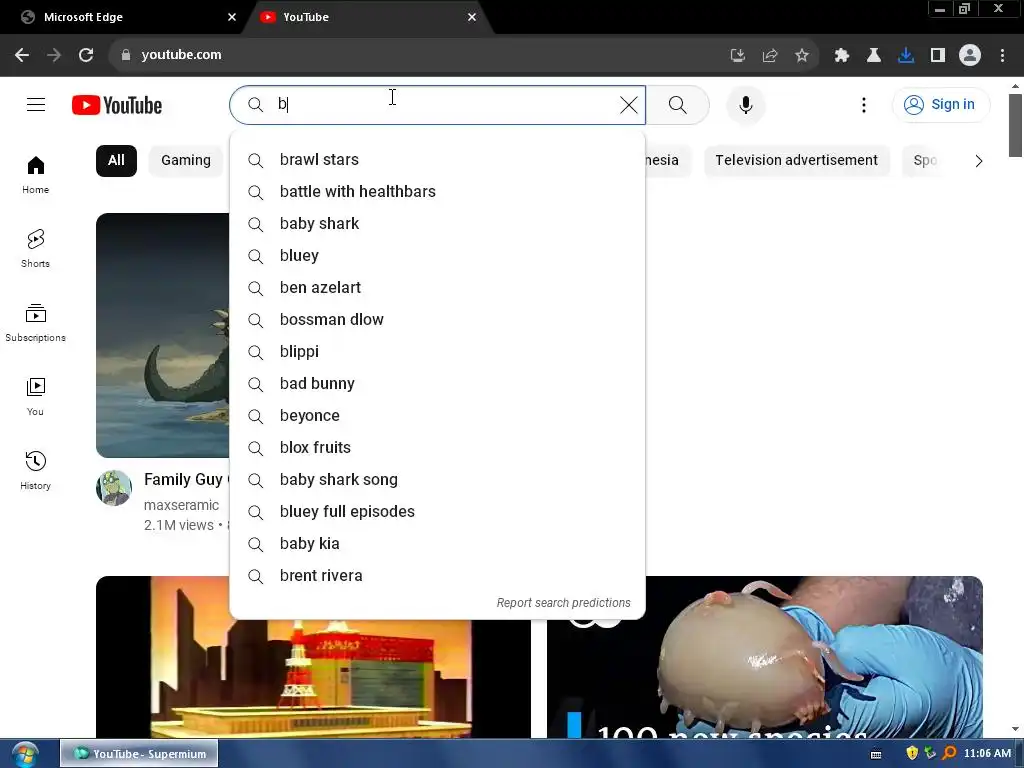Open the YouTube hamburger guide menu
The height and width of the screenshot is (768, 1024).
(x=36, y=104)
